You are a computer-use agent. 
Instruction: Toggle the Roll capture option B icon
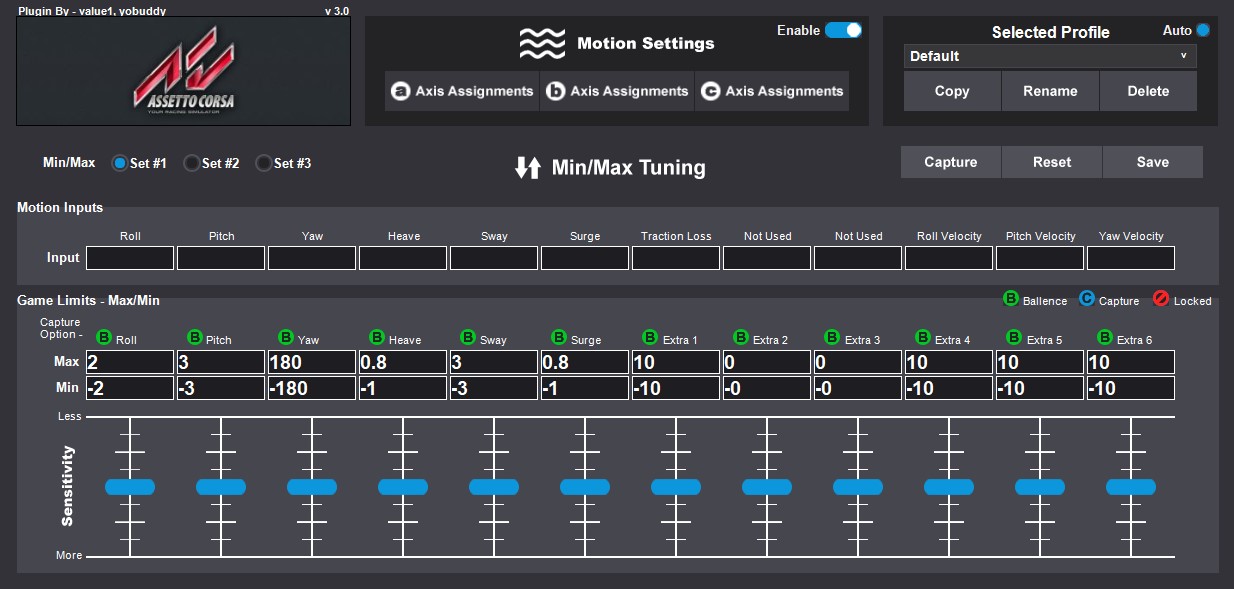click(x=104, y=338)
